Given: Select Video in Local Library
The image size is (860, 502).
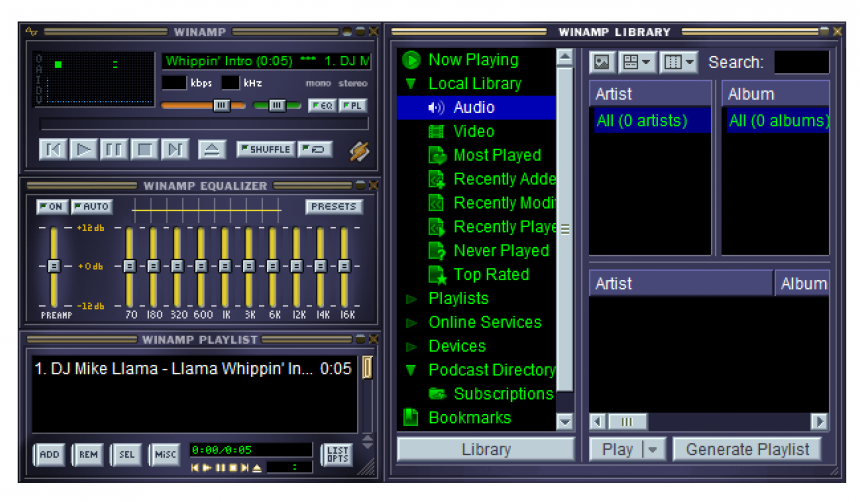Looking at the screenshot, I should pyautogui.click(x=476, y=131).
